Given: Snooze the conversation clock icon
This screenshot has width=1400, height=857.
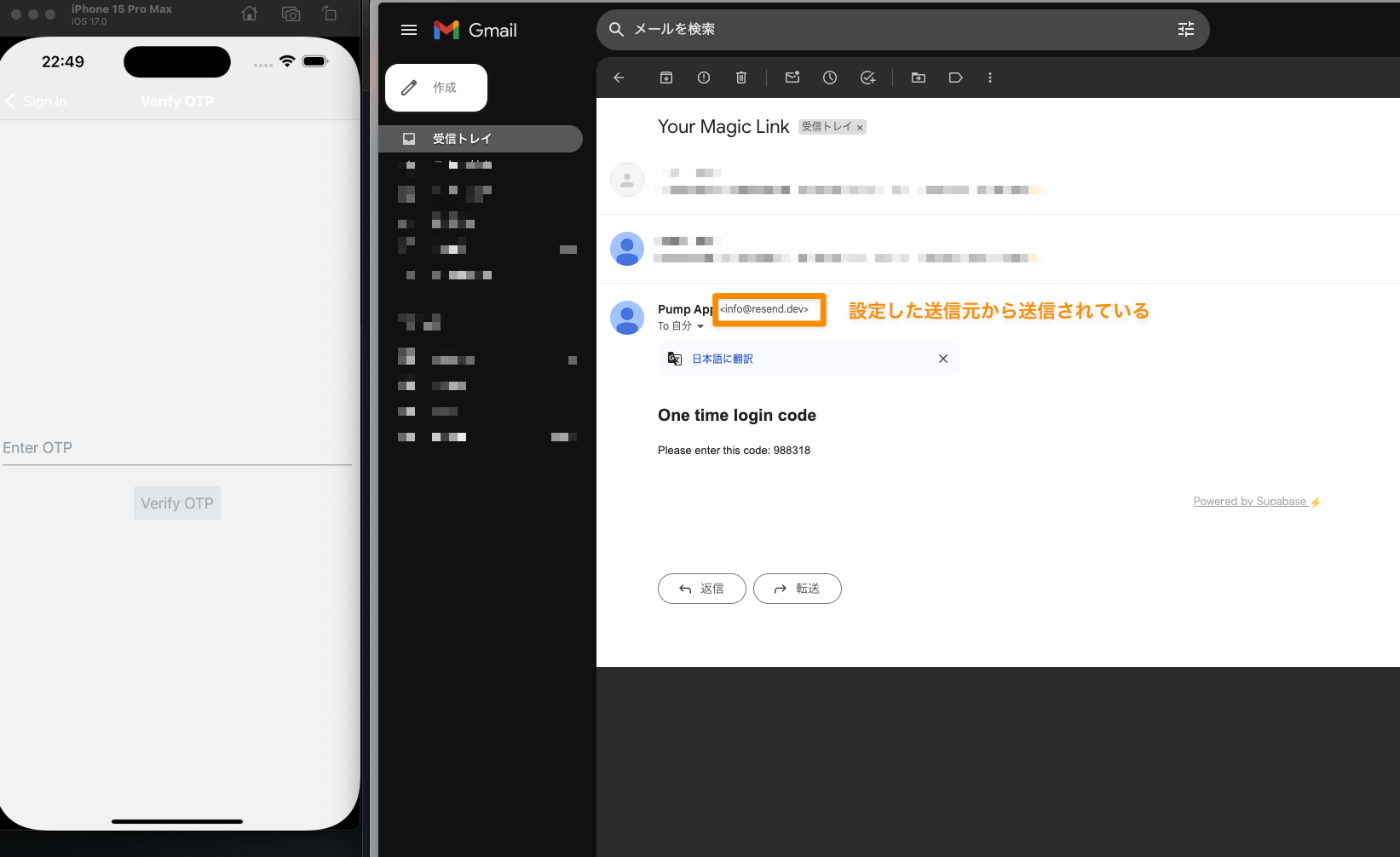Looking at the screenshot, I should 830,77.
